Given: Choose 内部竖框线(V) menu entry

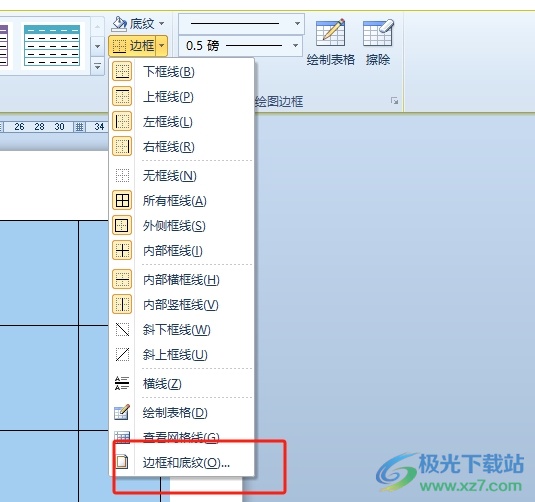Looking at the screenshot, I should pos(182,304).
